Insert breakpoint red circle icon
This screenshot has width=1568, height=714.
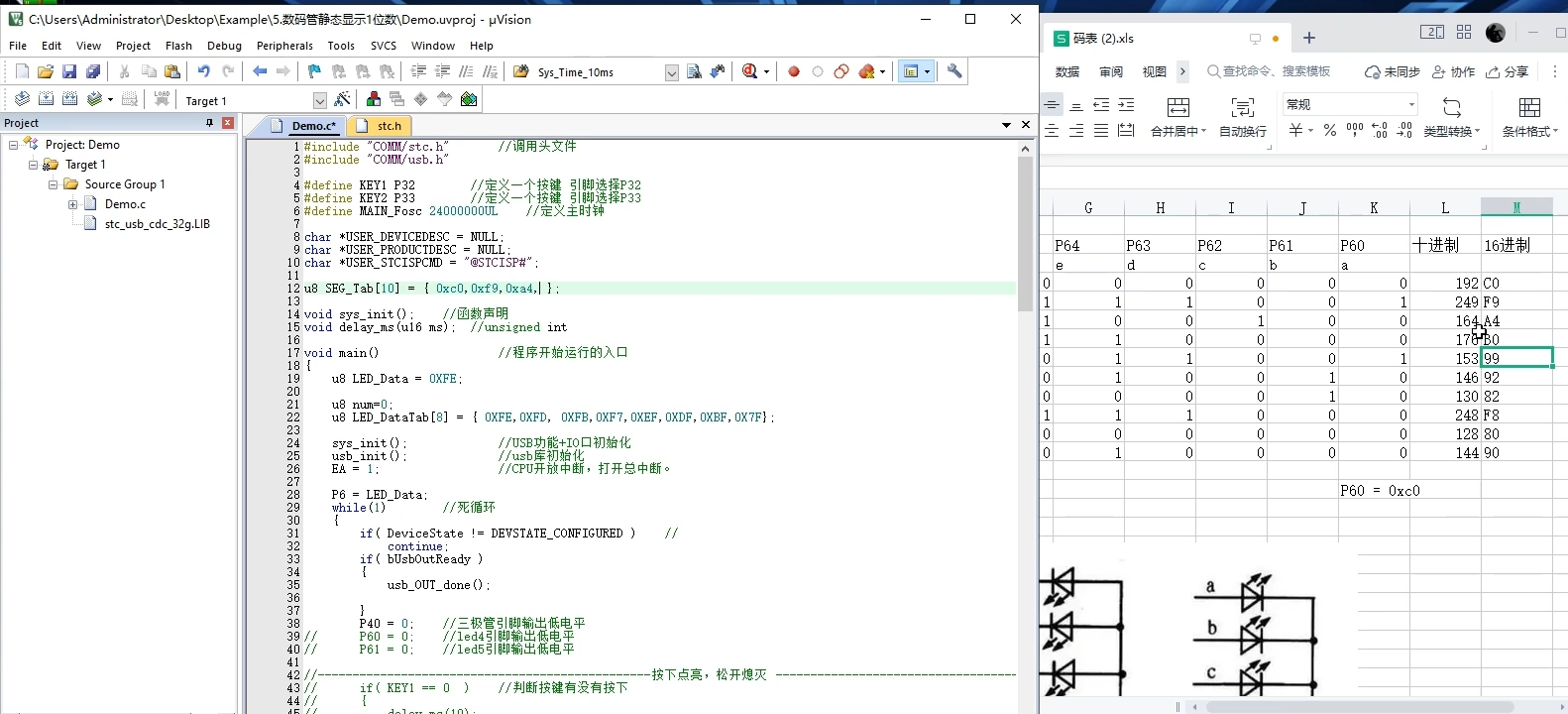[794, 71]
